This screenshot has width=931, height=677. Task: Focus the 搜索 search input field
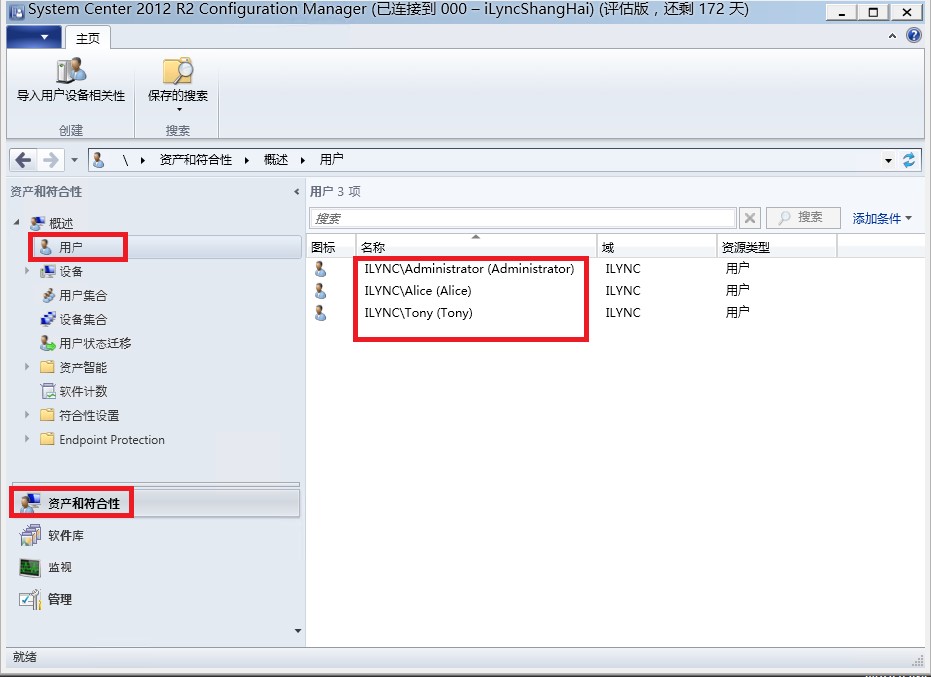[523, 219]
